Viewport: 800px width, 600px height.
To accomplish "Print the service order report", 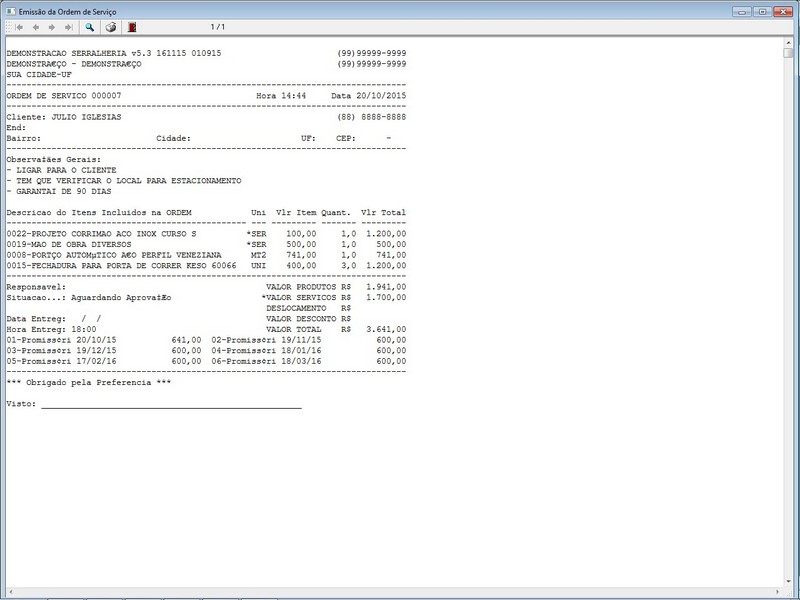I will (x=111, y=27).
